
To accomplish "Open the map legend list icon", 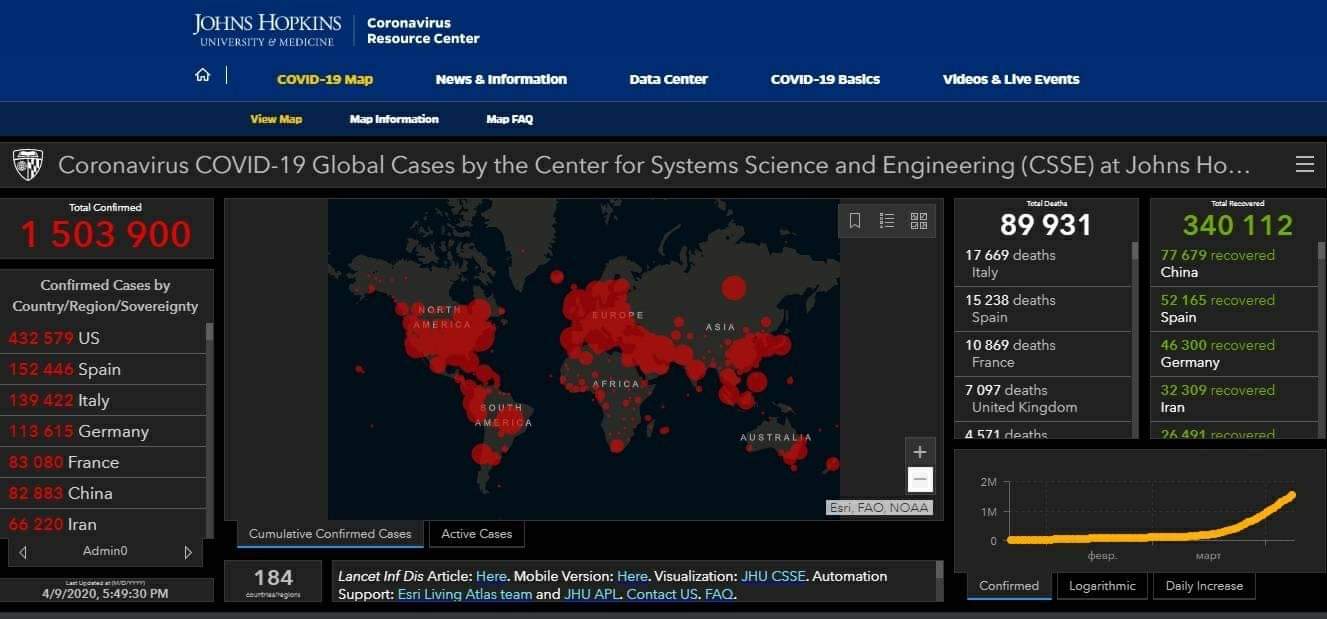I will 887,221.
